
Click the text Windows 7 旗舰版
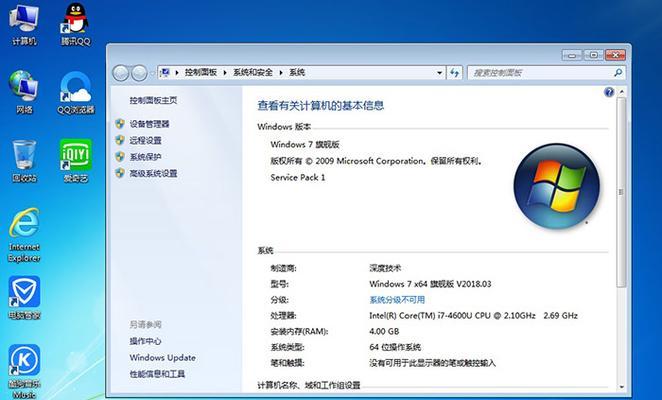[305, 144]
